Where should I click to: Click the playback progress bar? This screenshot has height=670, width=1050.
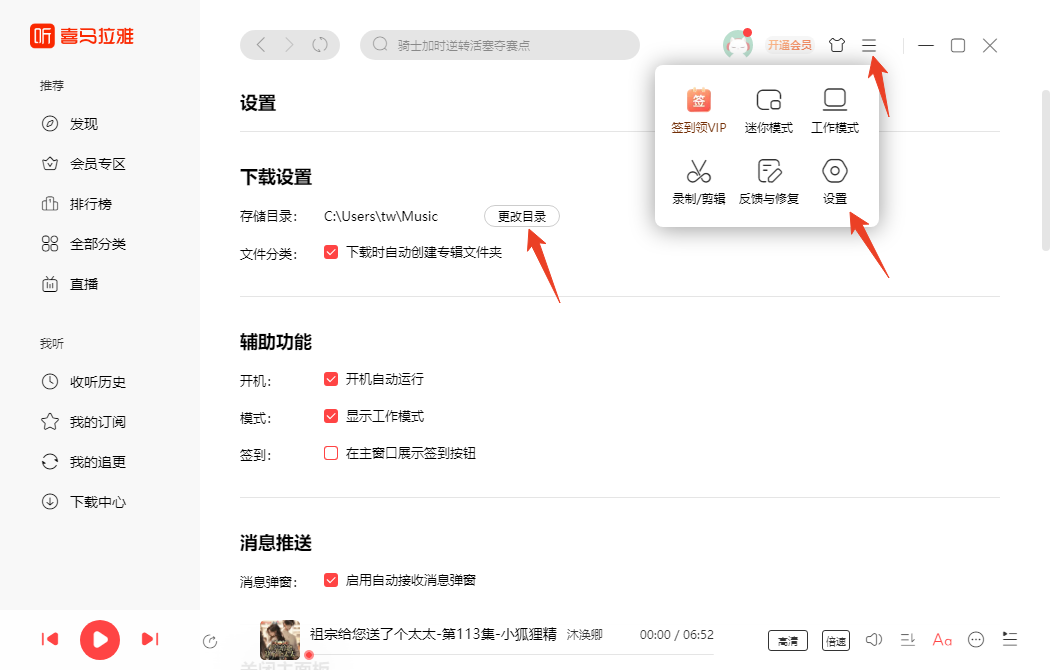click(512, 654)
